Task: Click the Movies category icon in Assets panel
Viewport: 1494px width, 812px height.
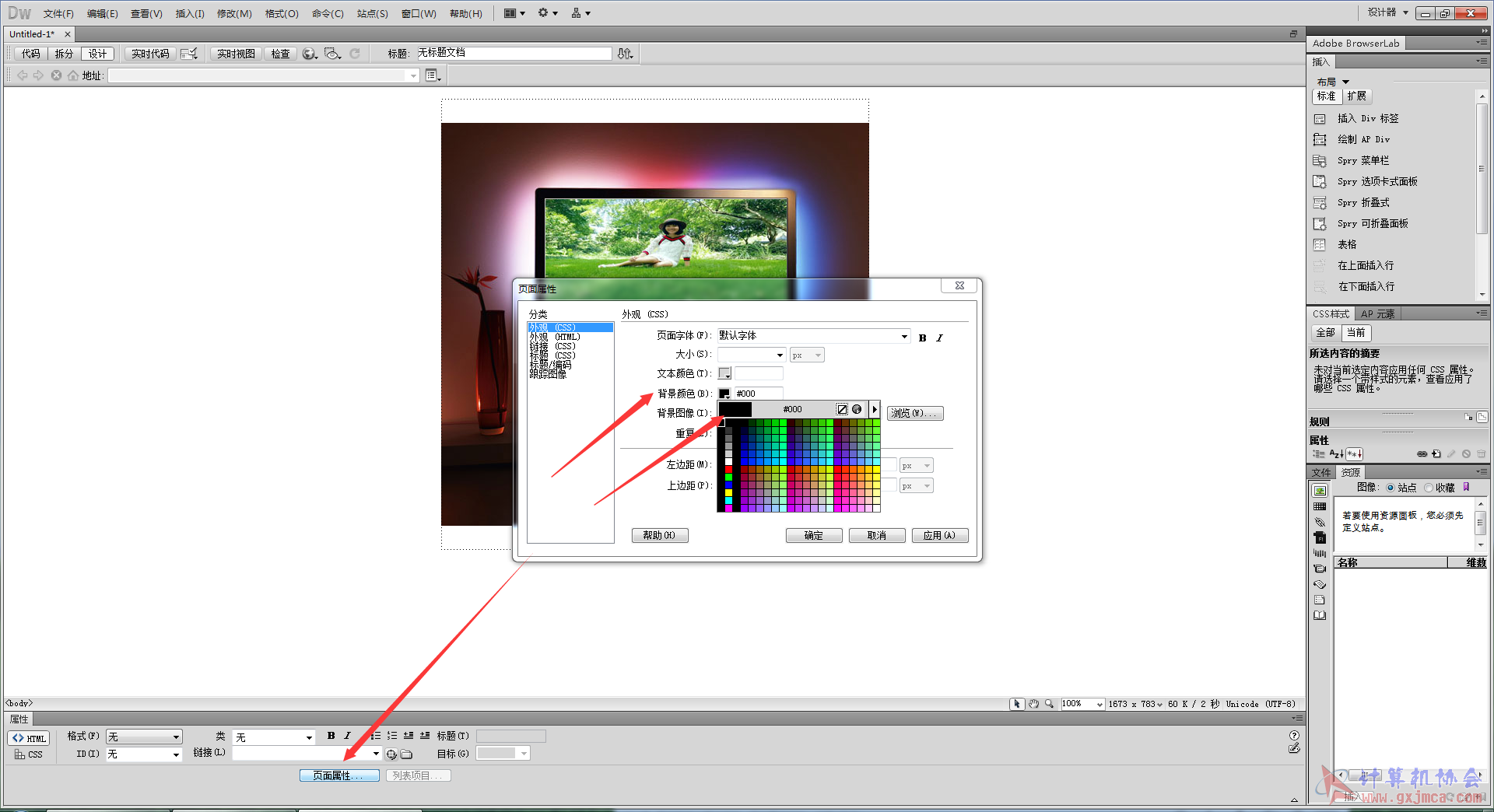Action: (1320, 569)
